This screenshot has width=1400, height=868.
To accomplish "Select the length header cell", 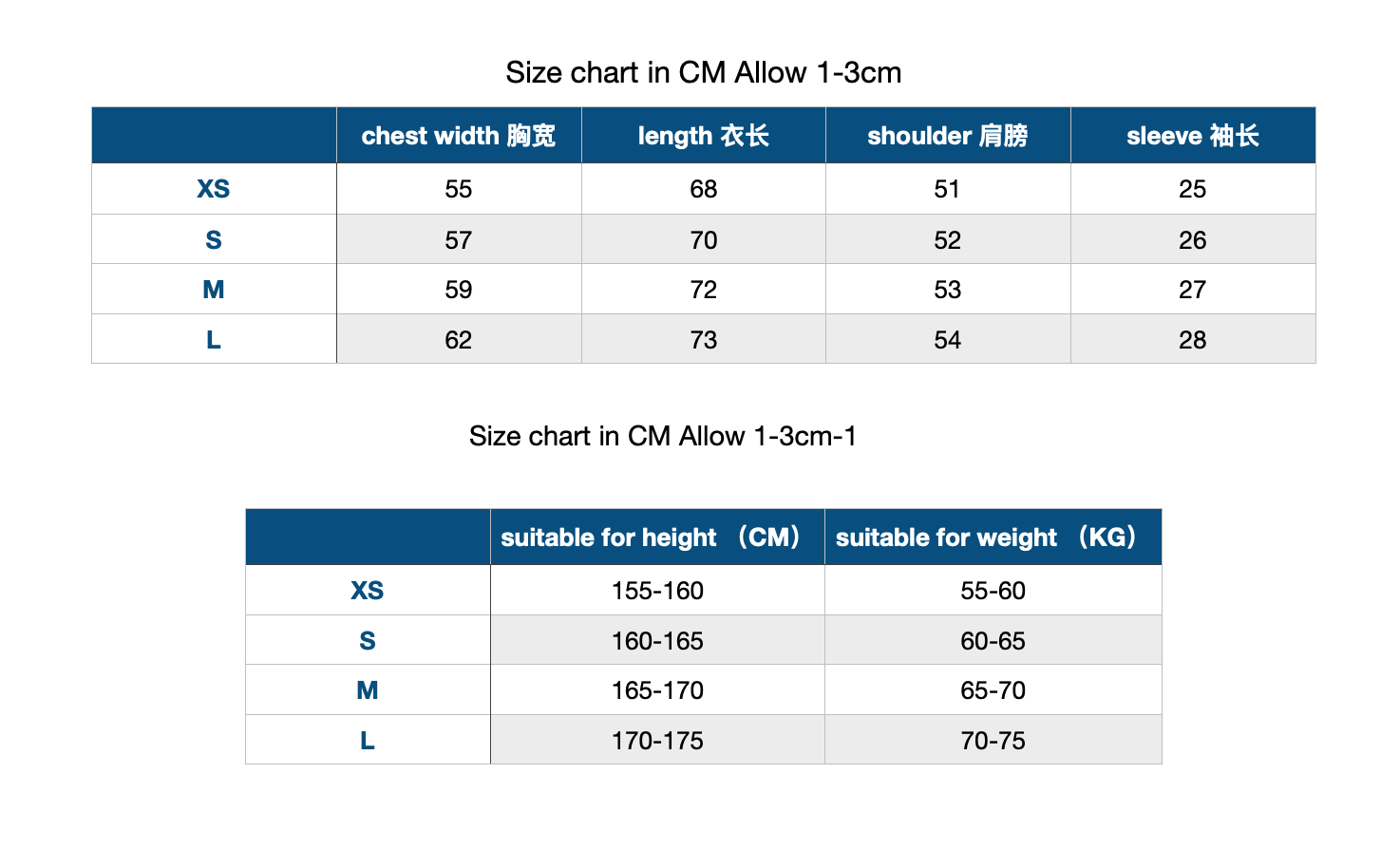I will [704, 136].
